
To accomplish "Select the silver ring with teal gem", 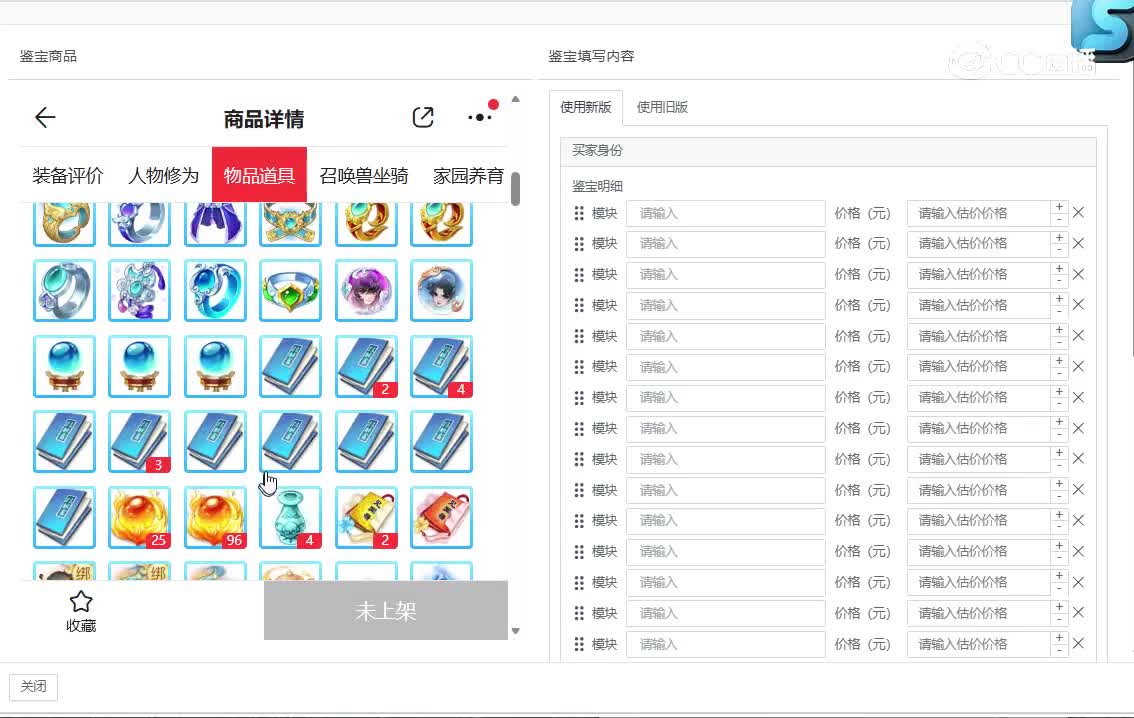I will click(64, 291).
